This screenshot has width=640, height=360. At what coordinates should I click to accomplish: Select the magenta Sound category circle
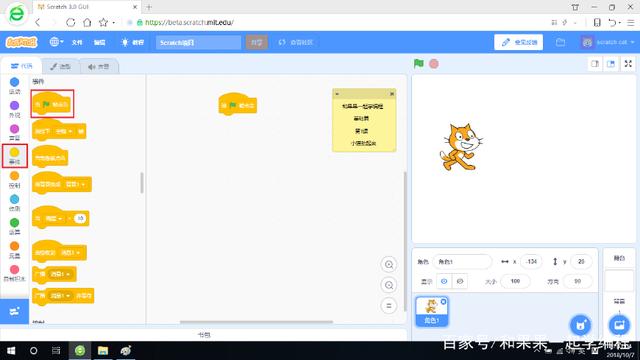(x=14, y=129)
